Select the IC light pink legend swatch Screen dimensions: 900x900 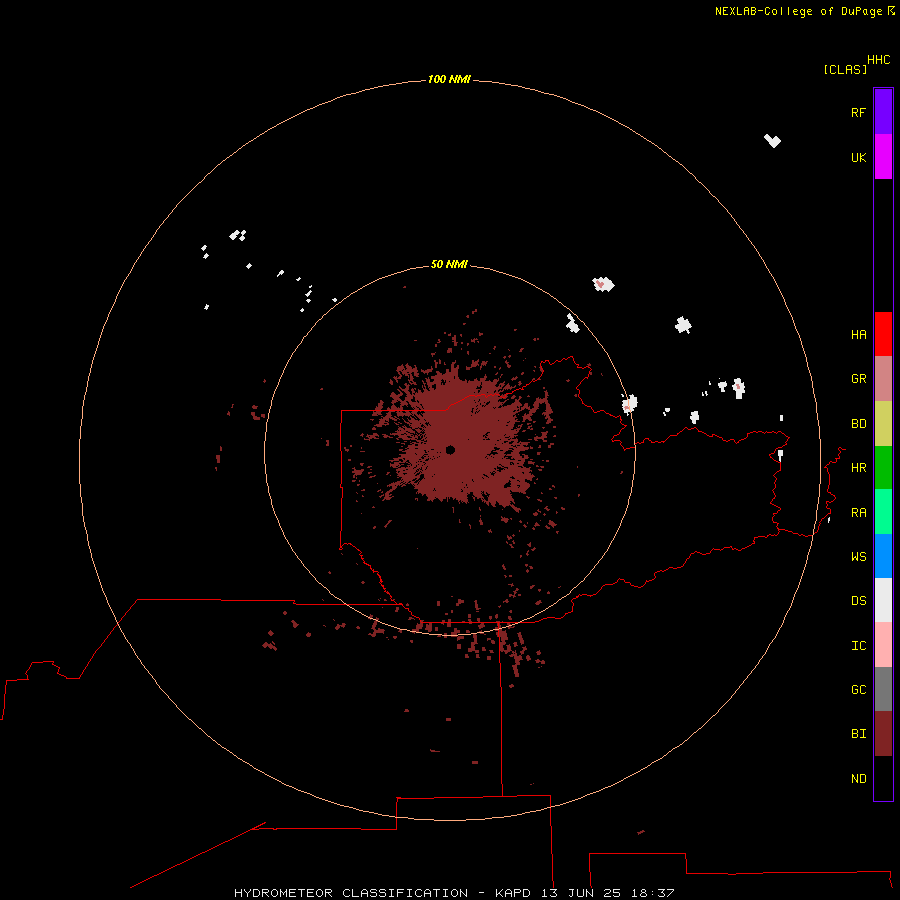pos(883,645)
